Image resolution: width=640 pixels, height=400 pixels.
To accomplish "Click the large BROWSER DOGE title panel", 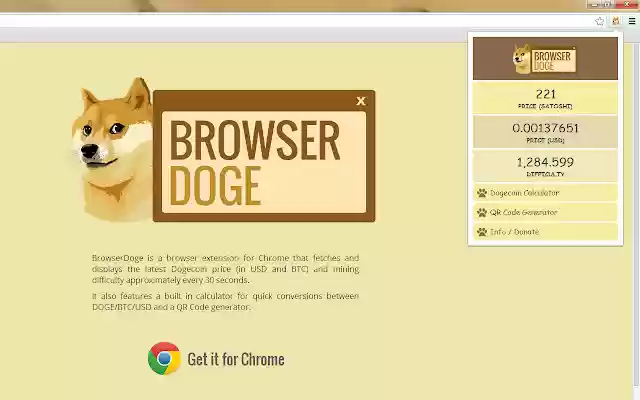I will pyautogui.click(x=264, y=156).
